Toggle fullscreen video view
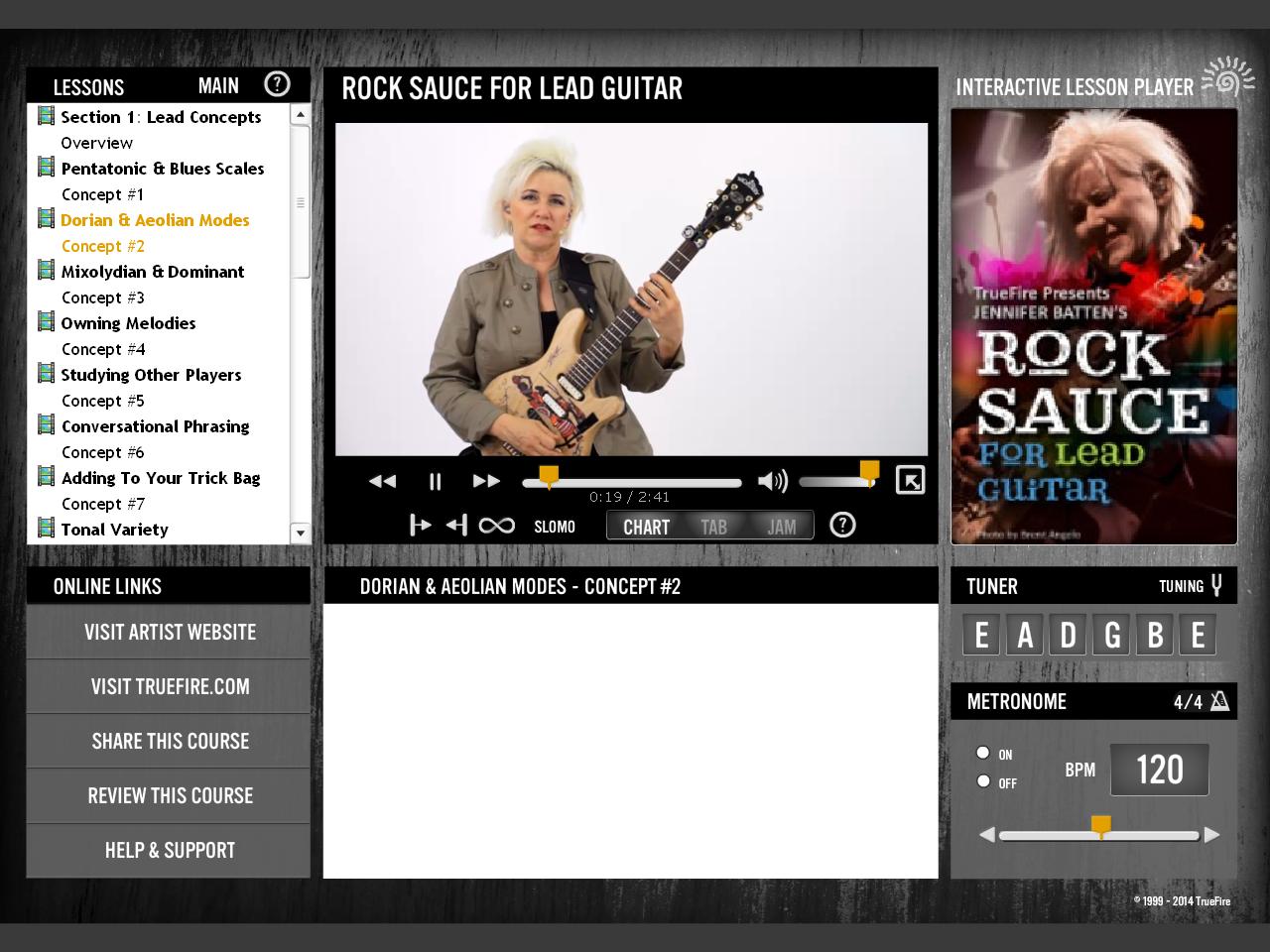 point(910,480)
